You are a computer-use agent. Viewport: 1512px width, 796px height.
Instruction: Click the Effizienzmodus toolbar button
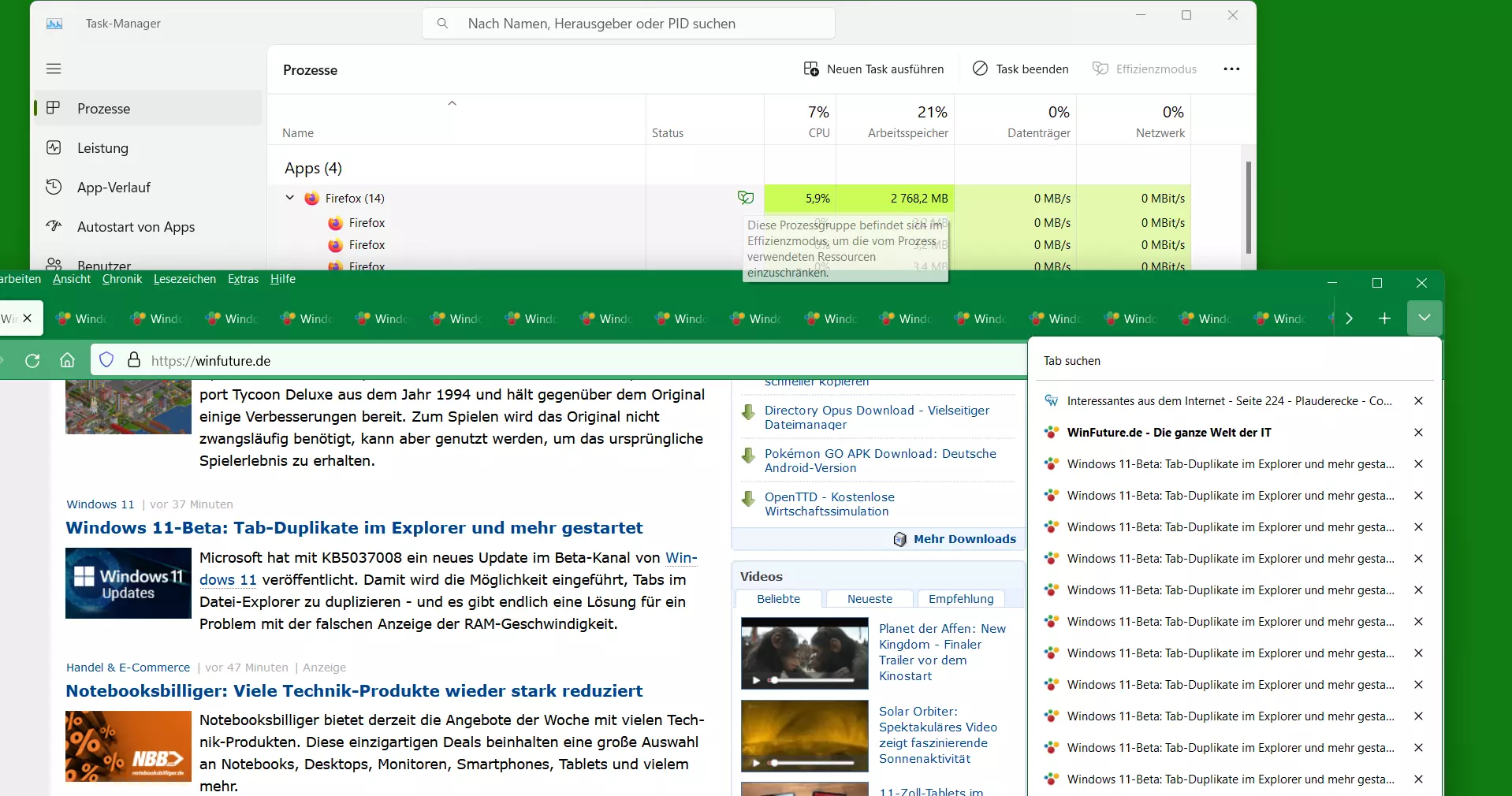coord(1145,69)
